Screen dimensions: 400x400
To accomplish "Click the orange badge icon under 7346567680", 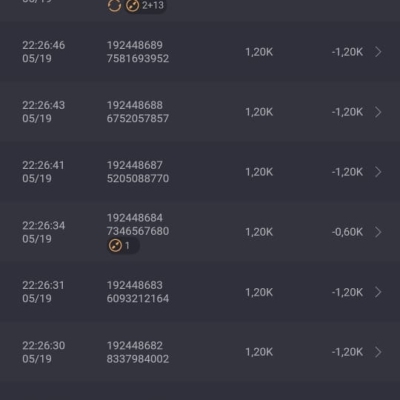I will pos(115,246).
